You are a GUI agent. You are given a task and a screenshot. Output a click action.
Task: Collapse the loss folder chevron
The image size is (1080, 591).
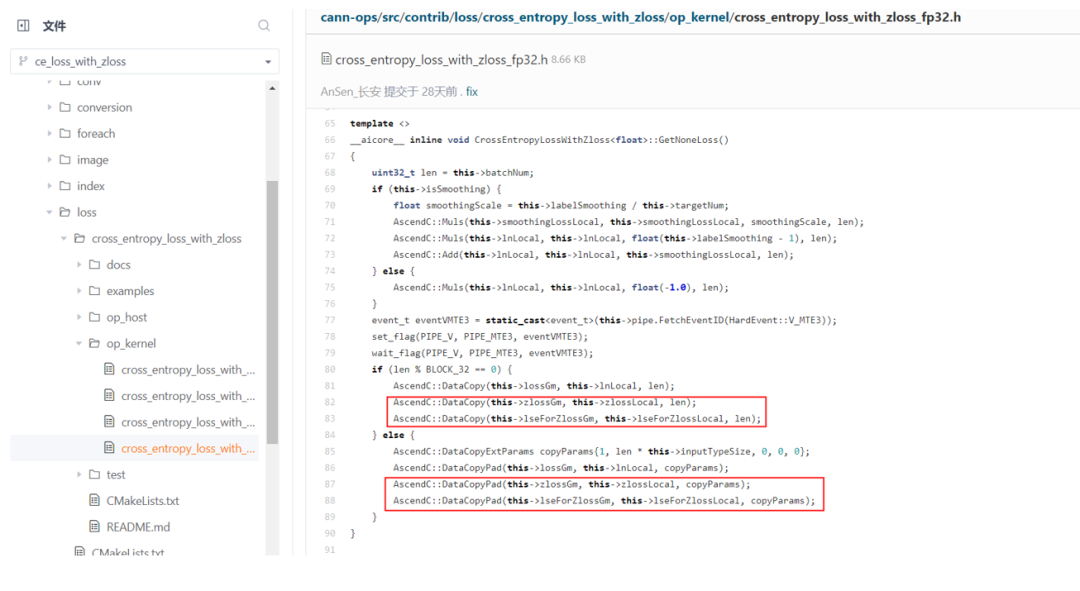pyautogui.click(x=50, y=211)
